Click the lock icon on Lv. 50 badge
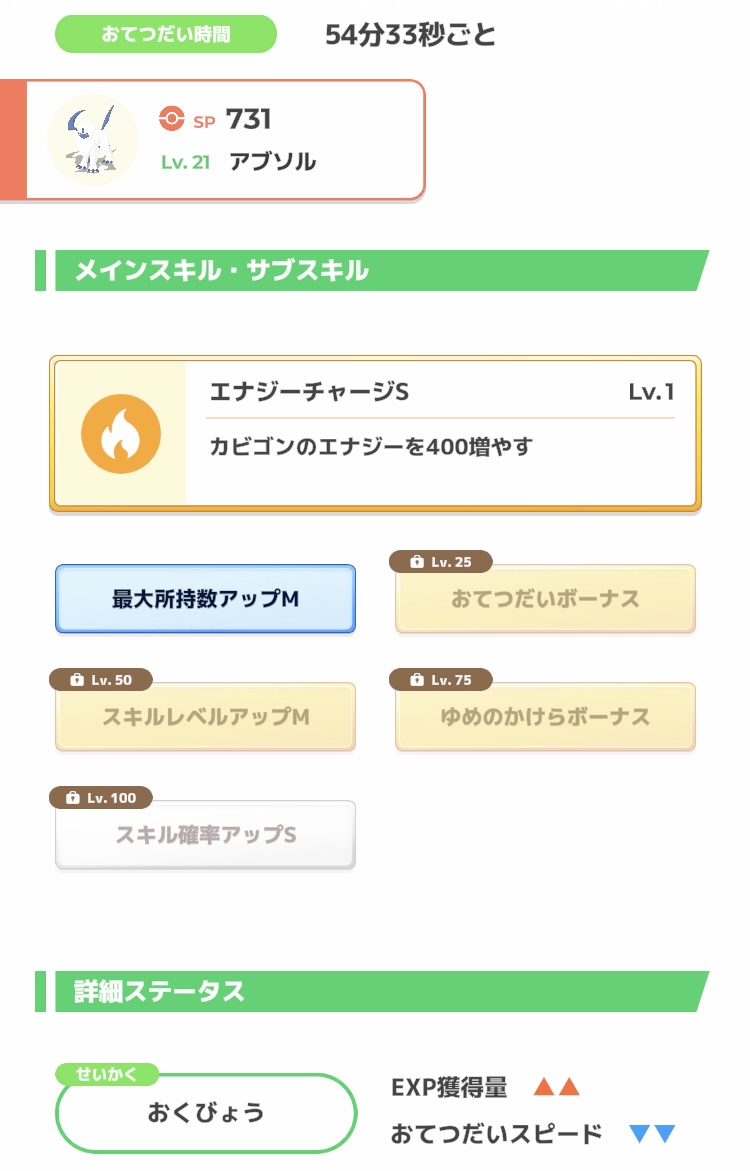The image size is (750, 1171). click(77, 680)
